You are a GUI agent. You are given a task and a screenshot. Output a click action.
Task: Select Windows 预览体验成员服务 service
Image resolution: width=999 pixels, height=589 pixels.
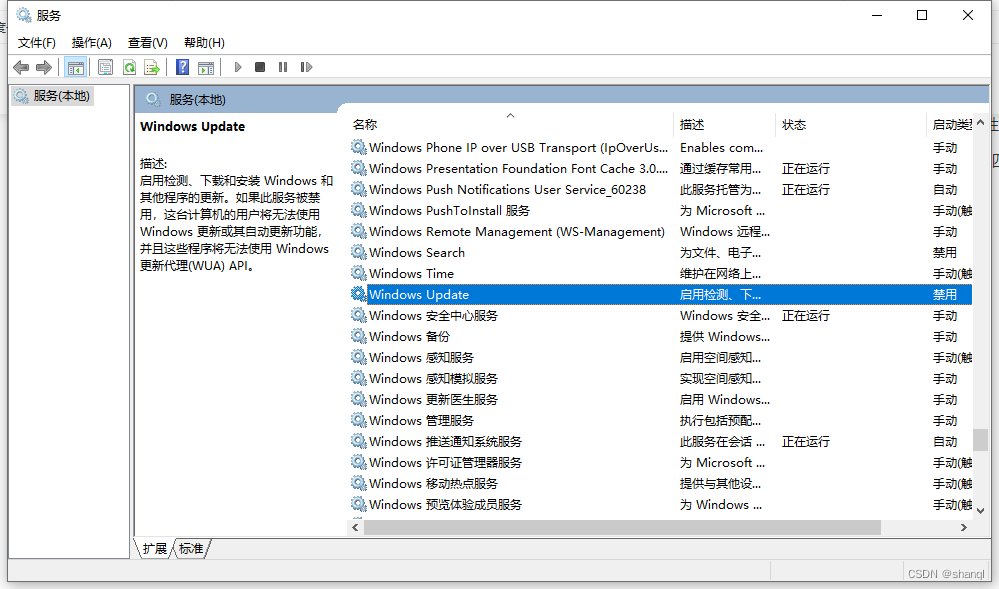tap(445, 505)
